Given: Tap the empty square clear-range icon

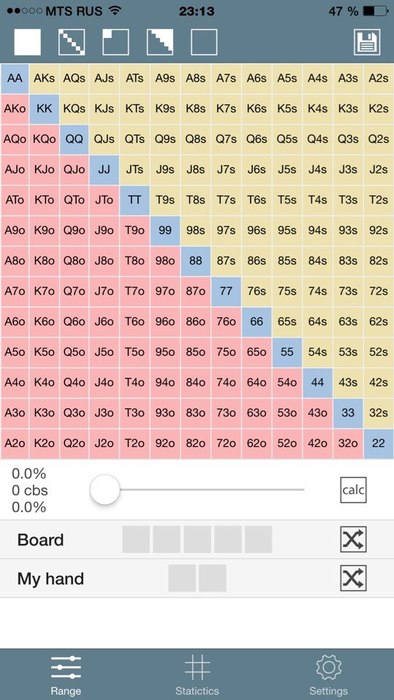Looking at the screenshot, I should click(204, 42).
